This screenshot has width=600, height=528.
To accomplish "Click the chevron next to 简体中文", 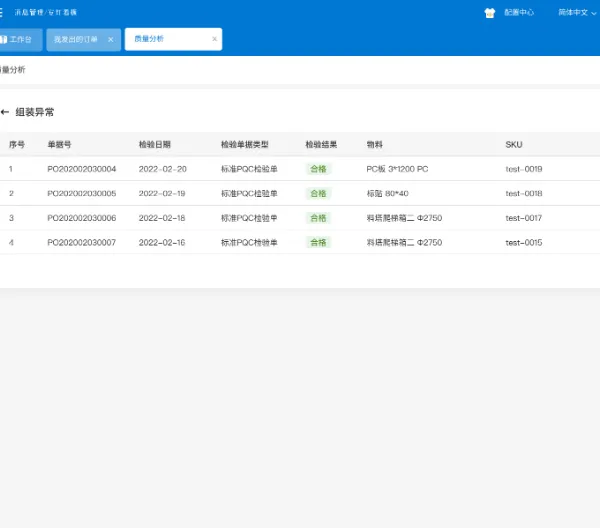I will tap(593, 13).
